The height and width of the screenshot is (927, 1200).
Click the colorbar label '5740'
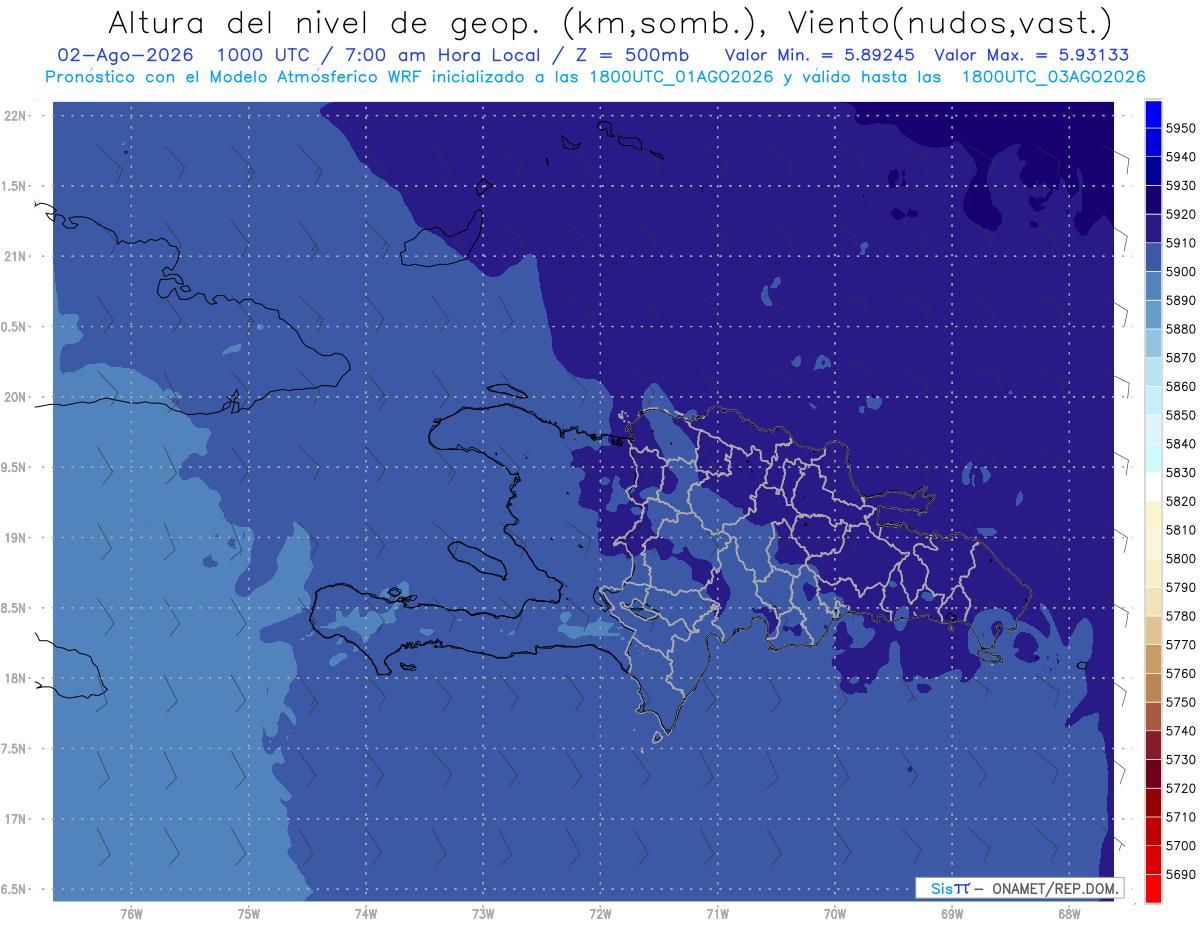tap(1180, 731)
